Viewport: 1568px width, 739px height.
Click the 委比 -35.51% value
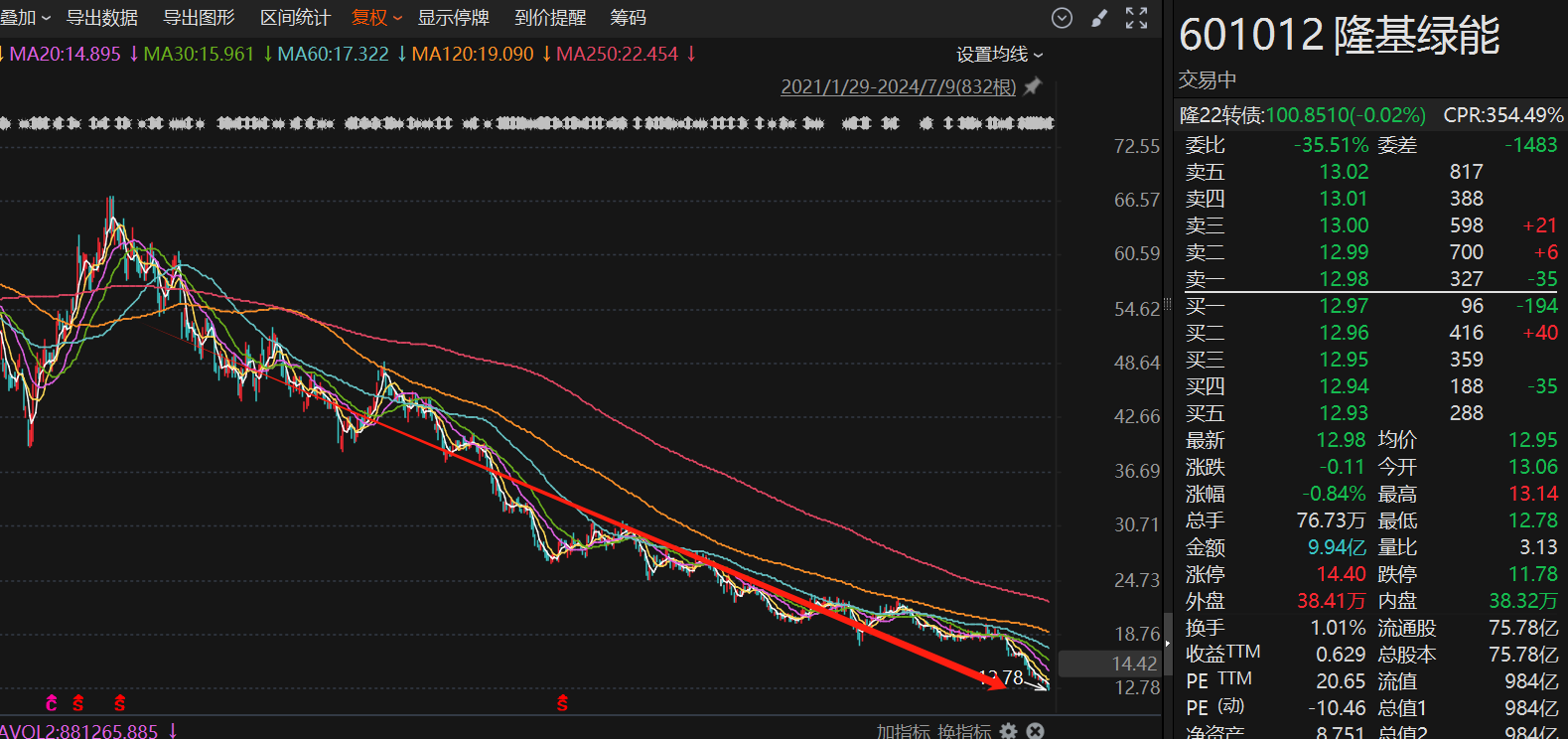pyautogui.click(x=1332, y=145)
